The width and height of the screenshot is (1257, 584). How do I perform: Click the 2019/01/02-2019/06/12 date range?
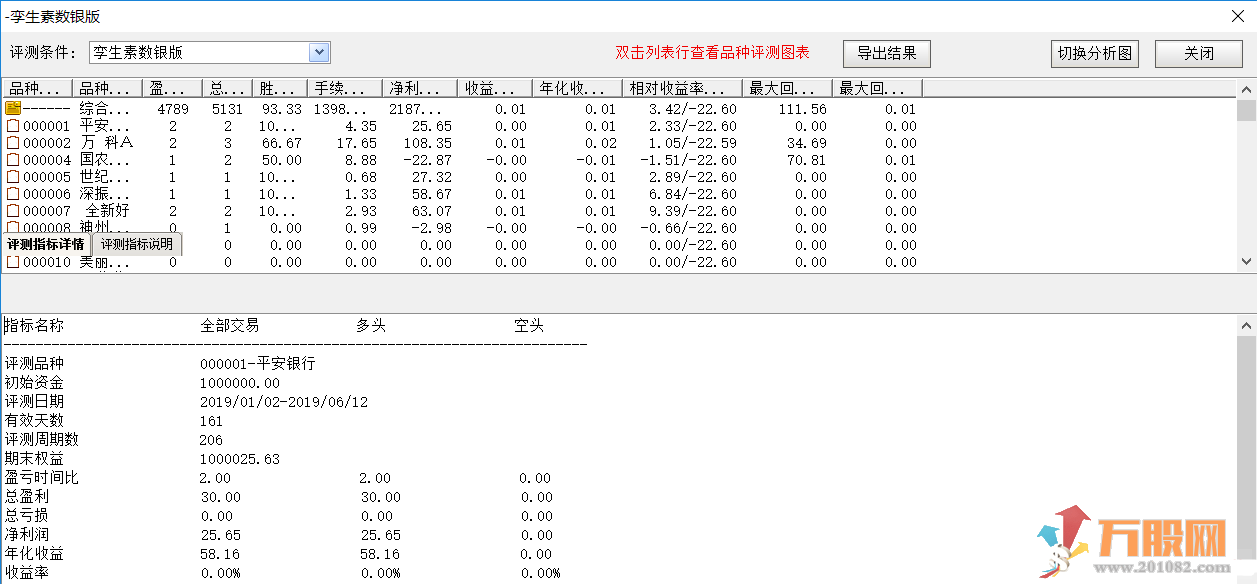[284, 402]
